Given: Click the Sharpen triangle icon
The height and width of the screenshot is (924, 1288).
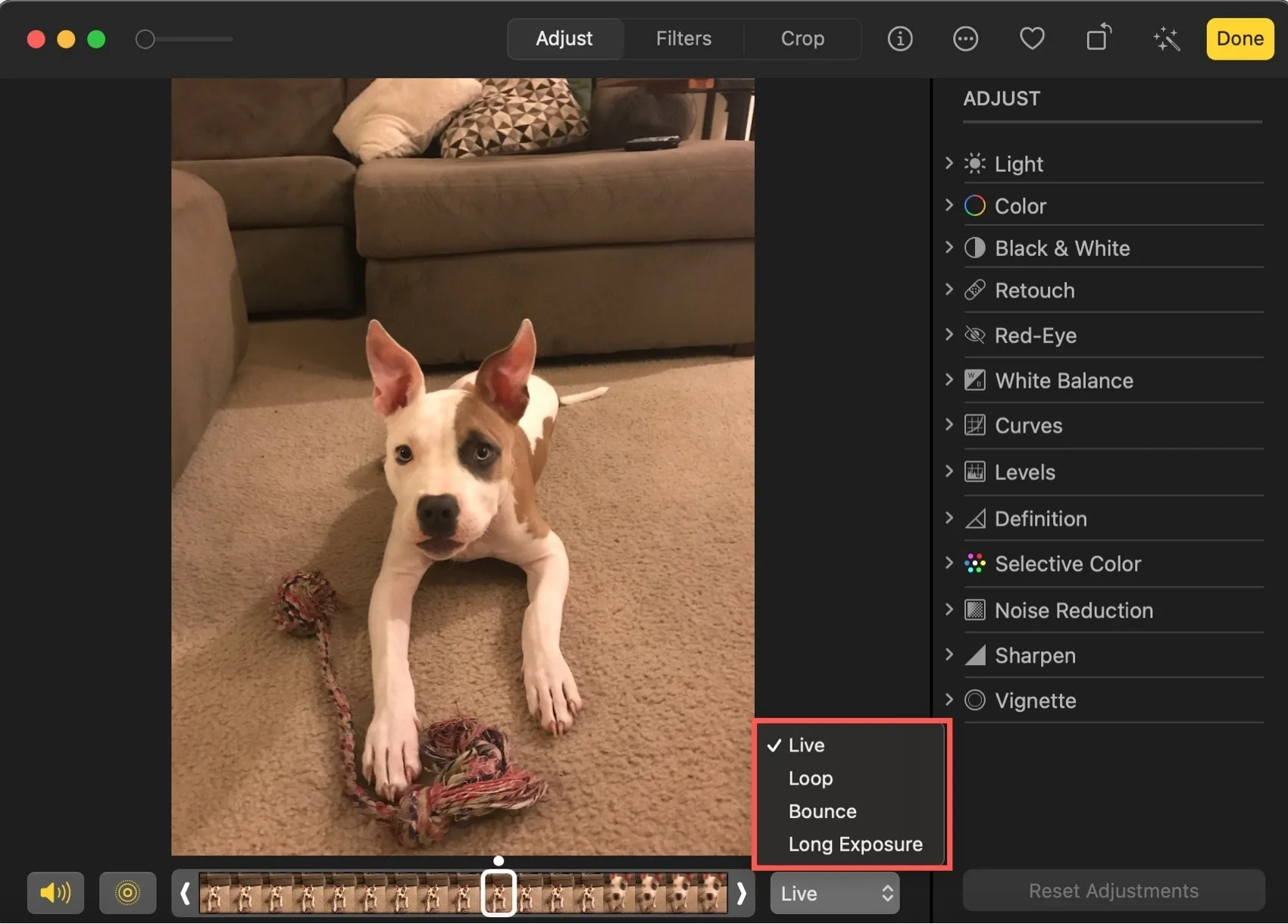Looking at the screenshot, I should click(974, 655).
